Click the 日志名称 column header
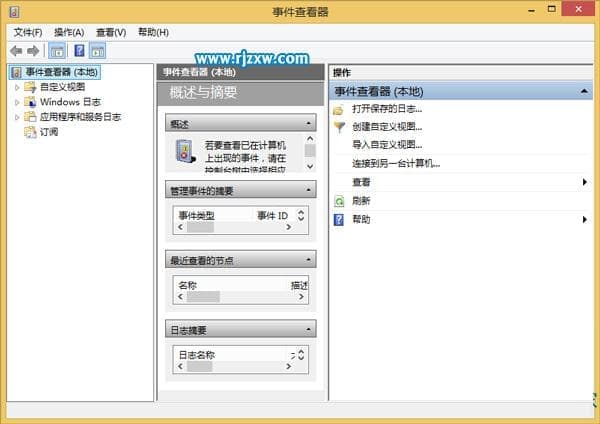 pos(197,355)
